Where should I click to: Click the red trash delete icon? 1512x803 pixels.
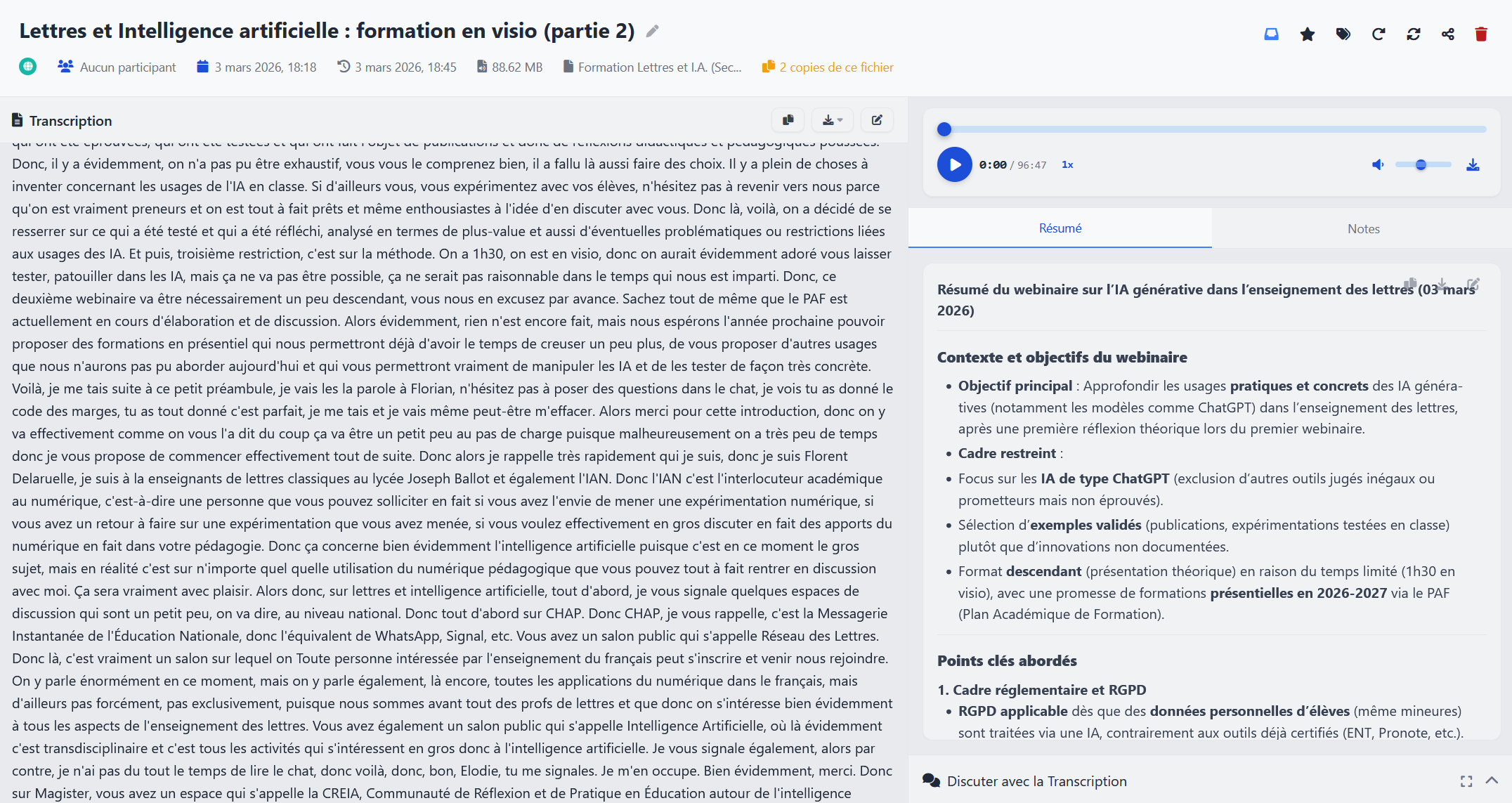tap(1481, 34)
